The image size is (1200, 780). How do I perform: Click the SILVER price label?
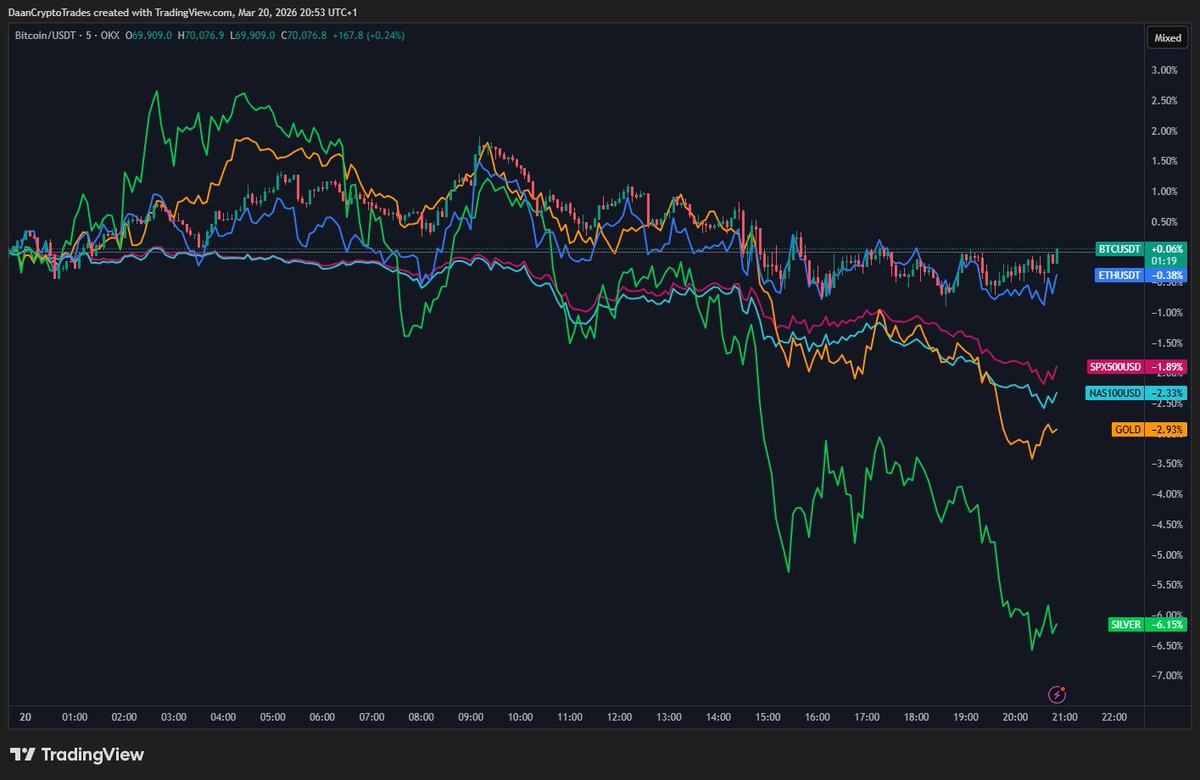click(x=1147, y=624)
